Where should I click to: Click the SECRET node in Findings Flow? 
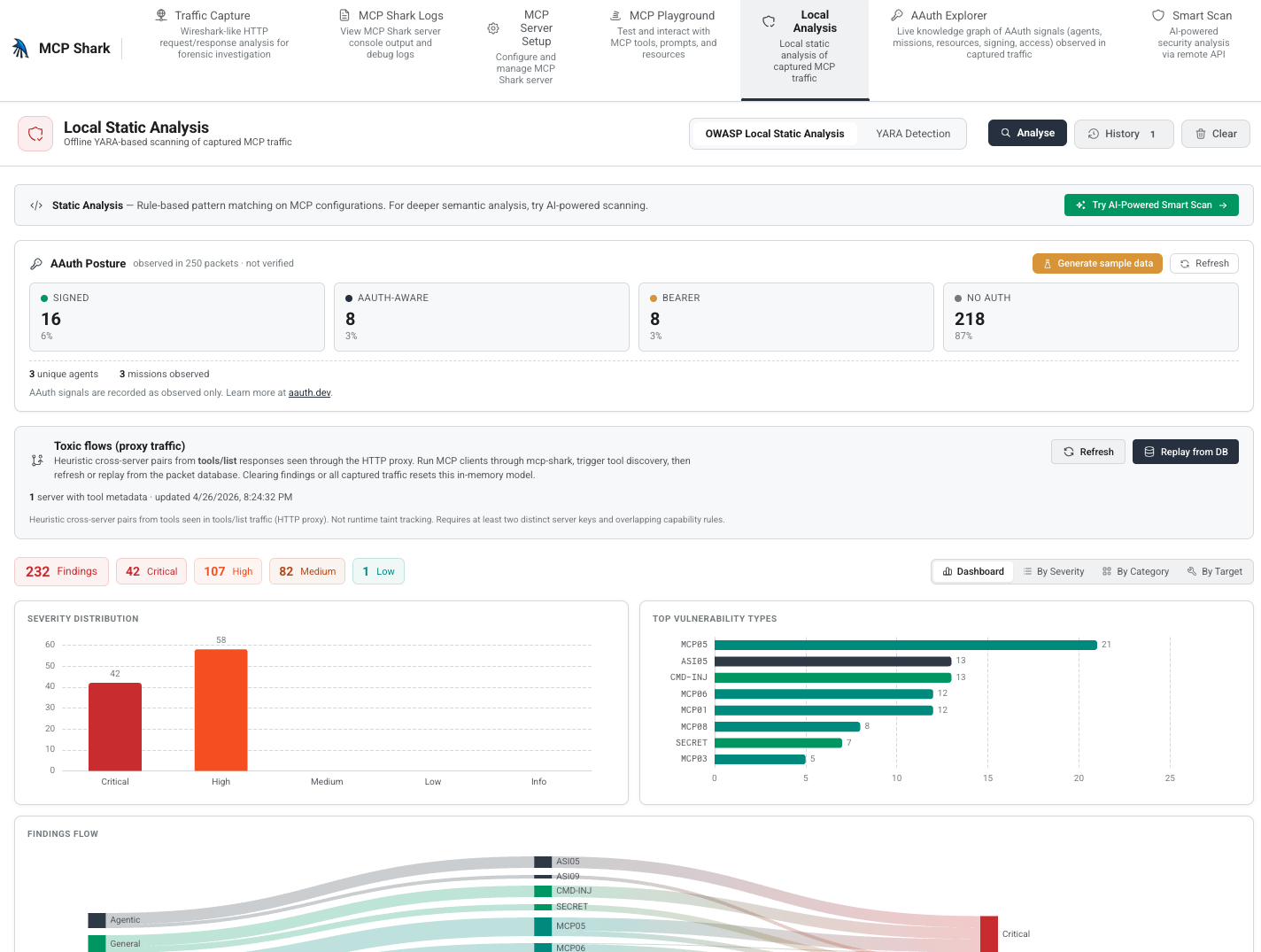[x=543, y=907]
